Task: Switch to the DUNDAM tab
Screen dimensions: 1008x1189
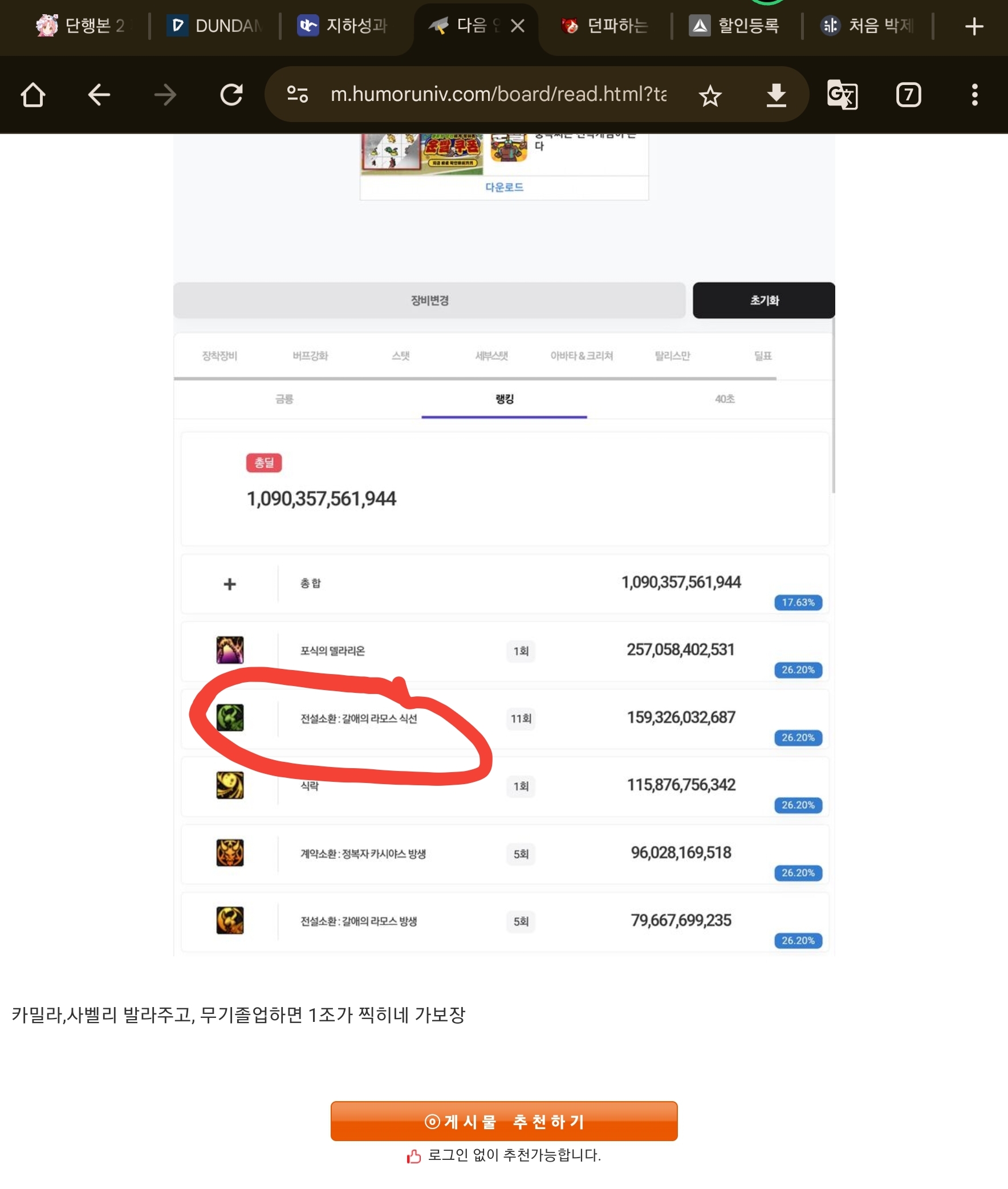Action: coord(214,26)
